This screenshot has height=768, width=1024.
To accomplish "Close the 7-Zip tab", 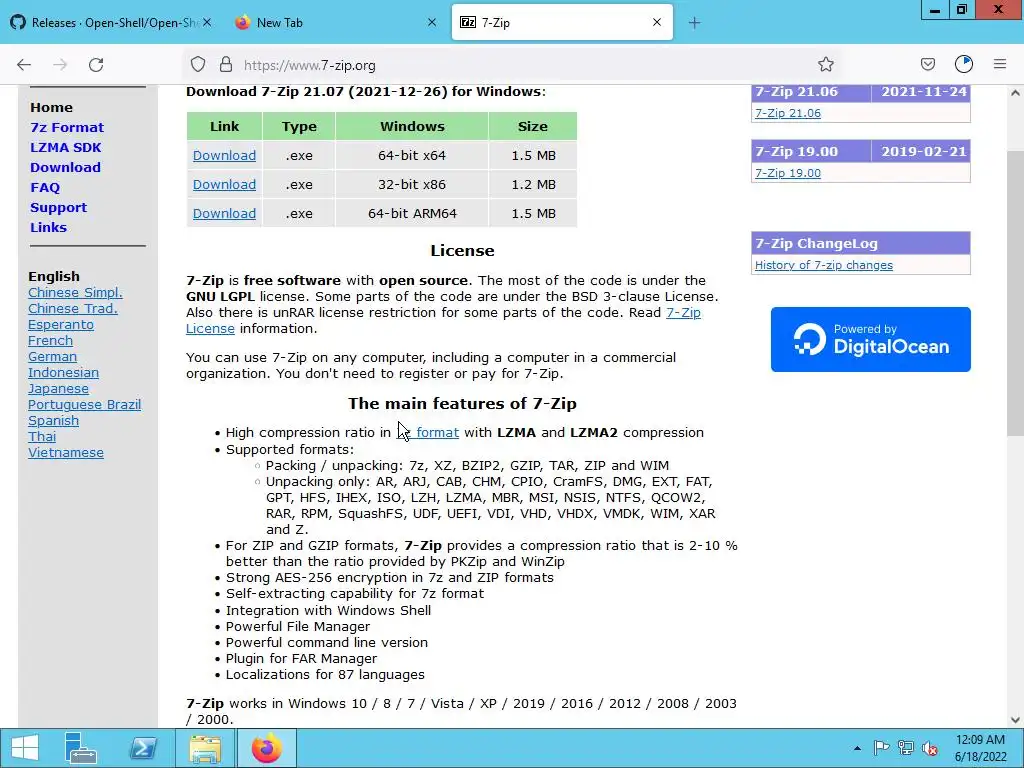I will 657,22.
